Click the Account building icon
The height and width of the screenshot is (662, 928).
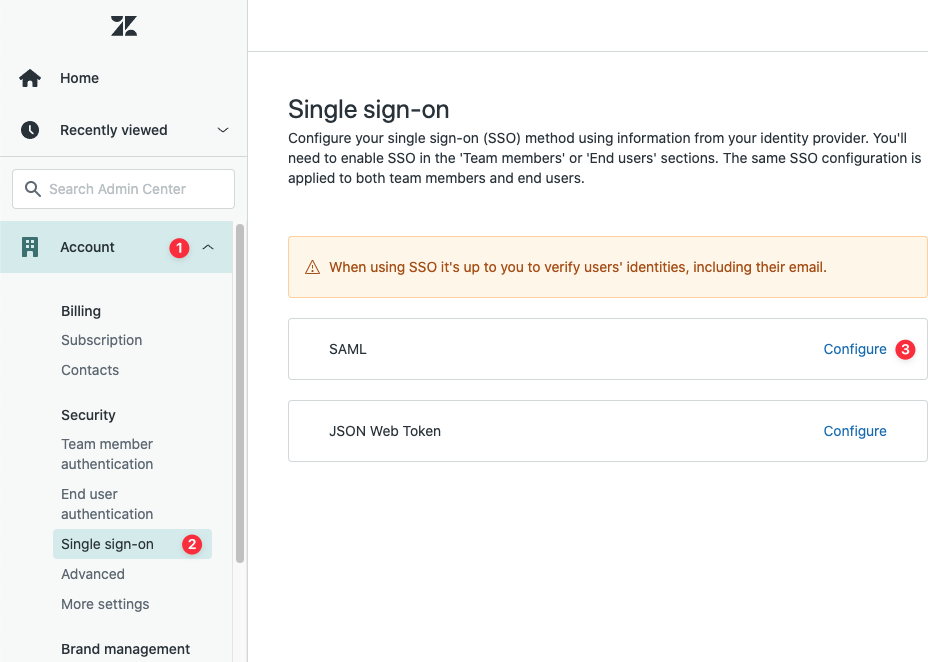click(x=28, y=246)
